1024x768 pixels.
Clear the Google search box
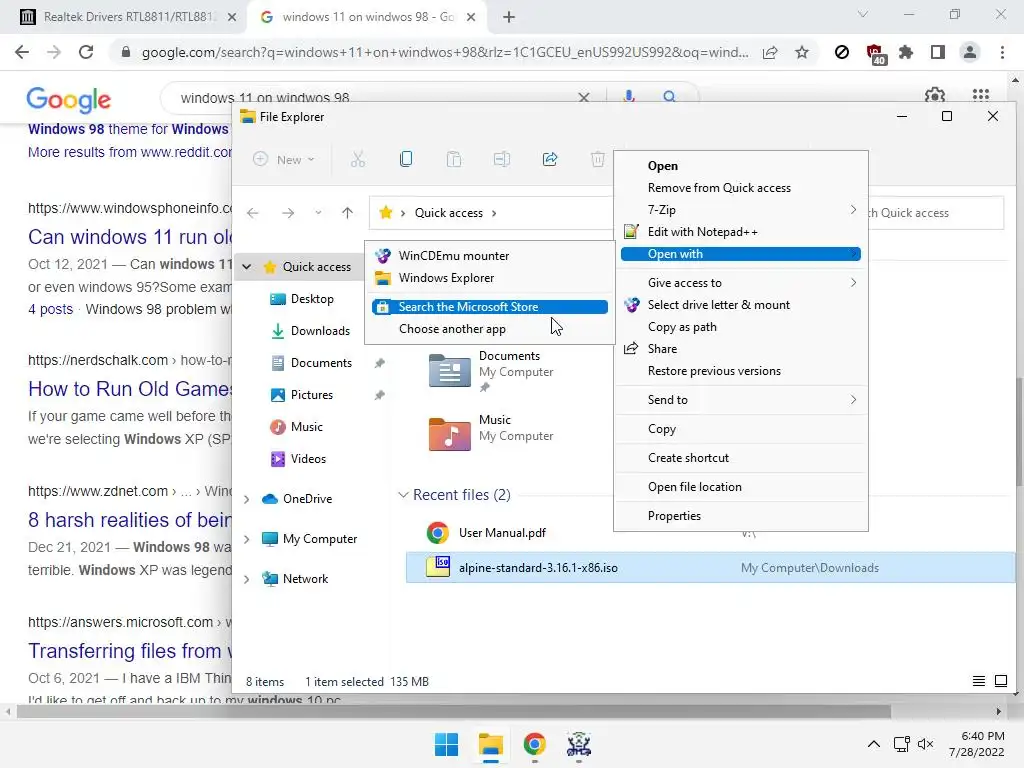pyautogui.click(x=584, y=97)
